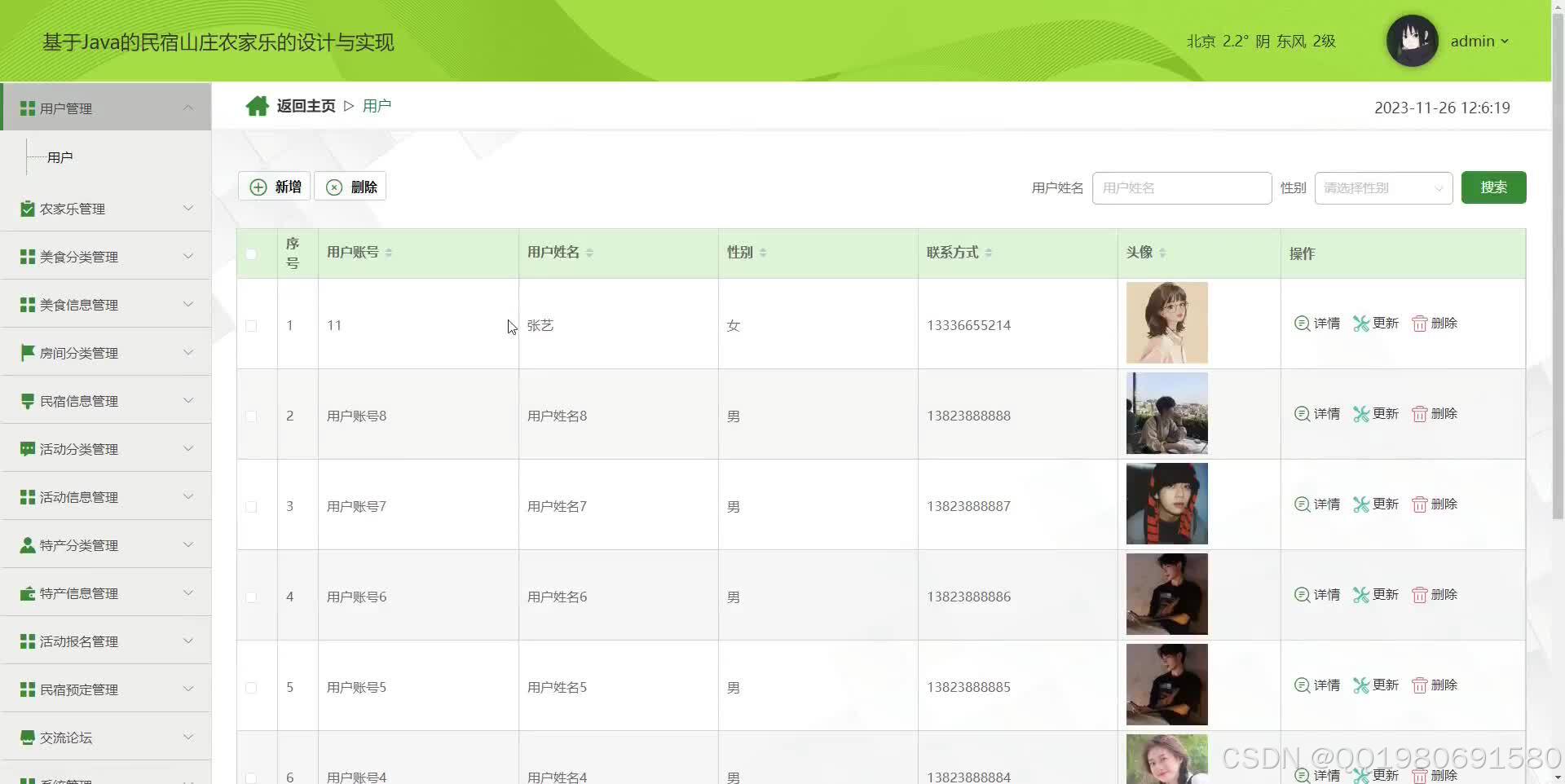Click the 用户姓名 search input field
Image resolution: width=1565 pixels, height=784 pixels.
[x=1182, y=188]
